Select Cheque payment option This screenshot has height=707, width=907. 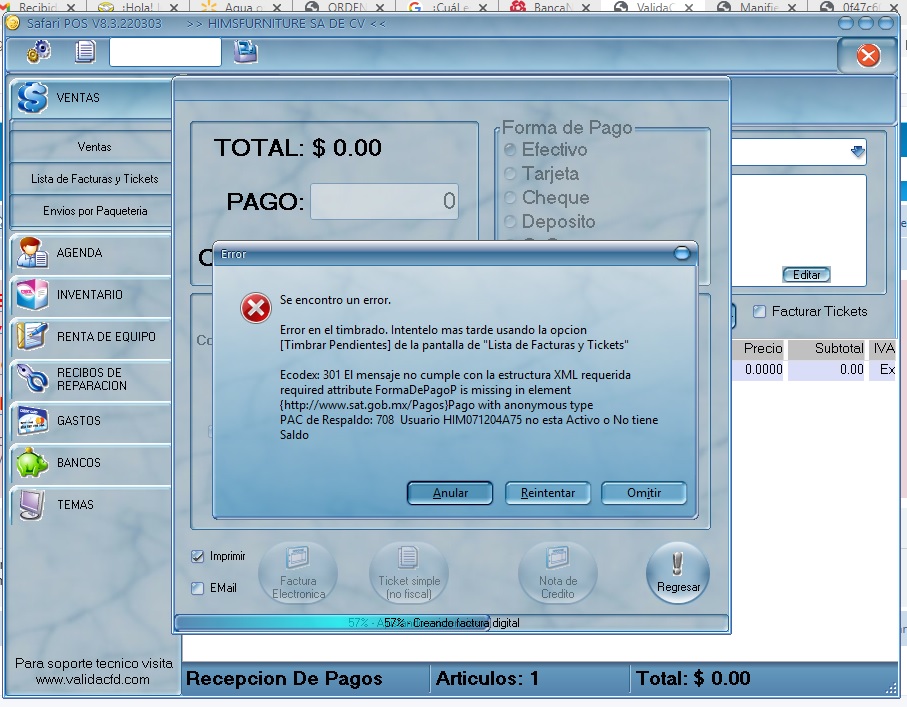click(x=510, y=198)
